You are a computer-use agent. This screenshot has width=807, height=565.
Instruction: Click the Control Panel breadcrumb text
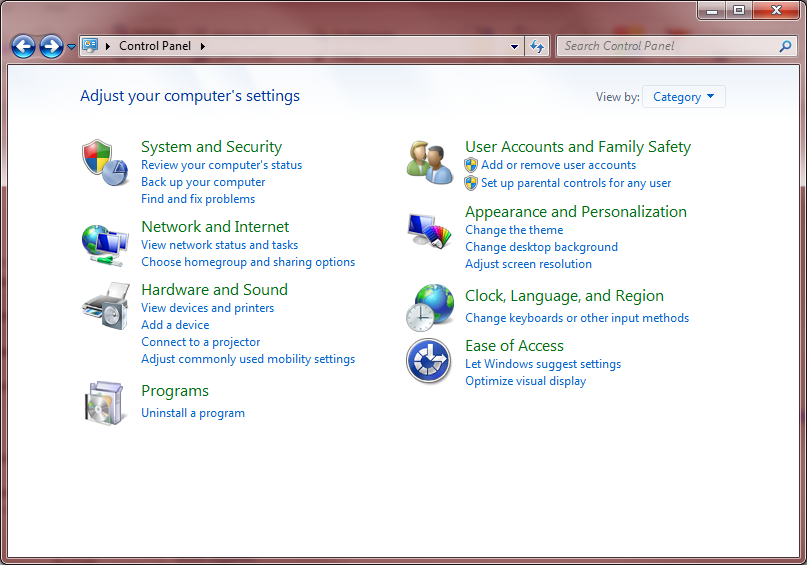click(155, 46)
